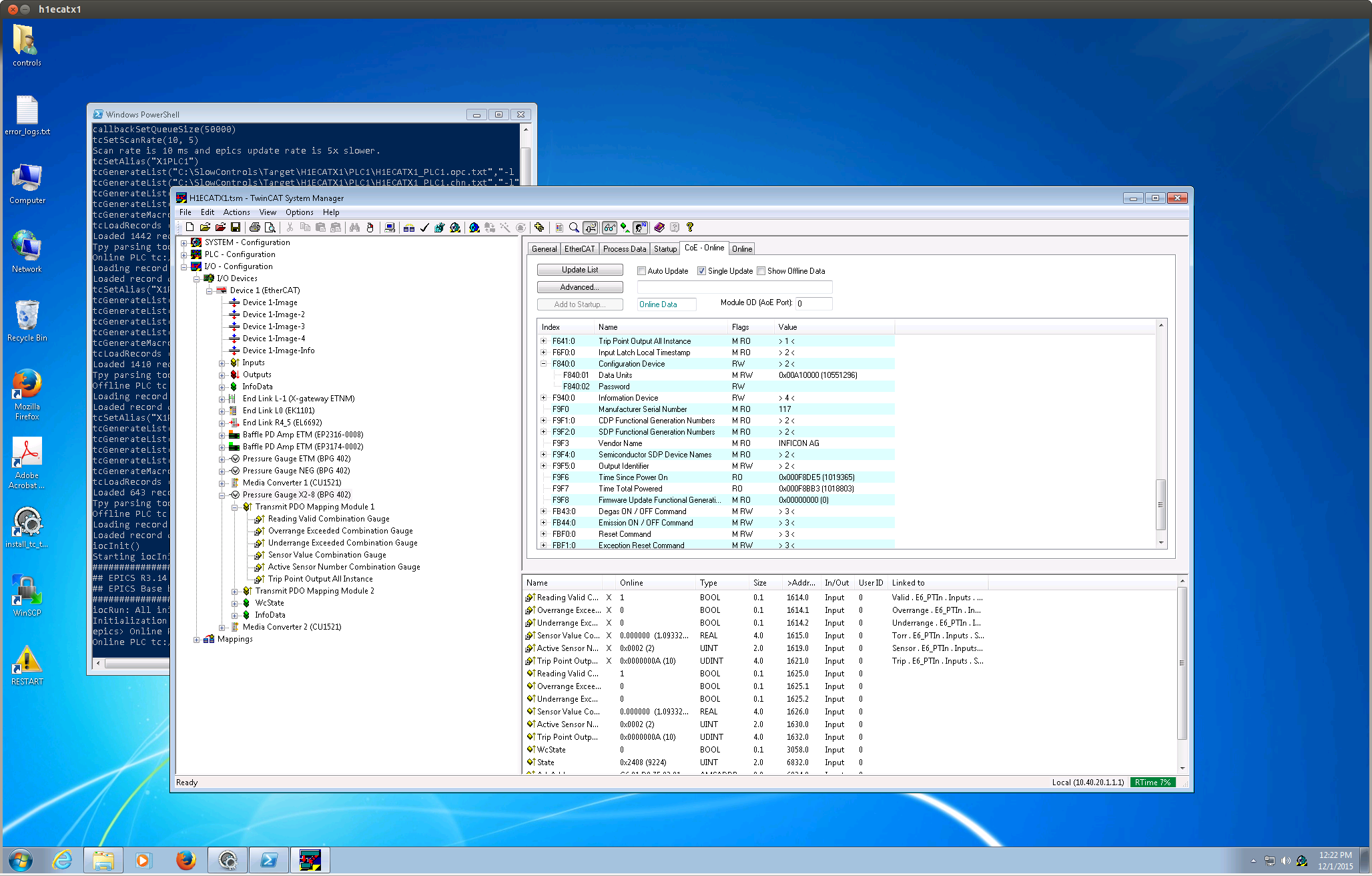Select Media Converter 2 (CU1521) tree item
The image size is (1372, 876).
click(292, 627)
